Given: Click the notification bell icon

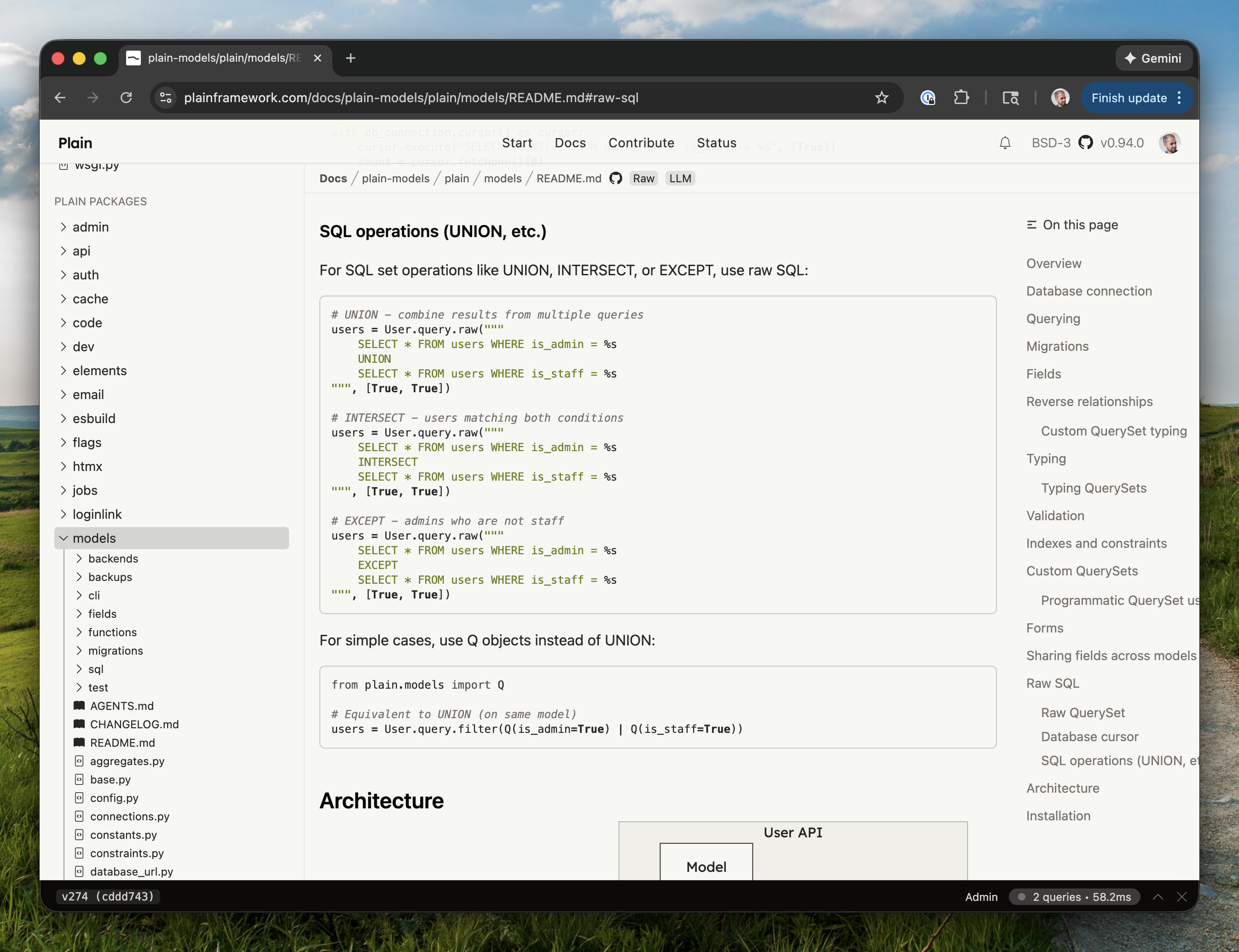Looking at the screenshot, I should (x=1004, y=143).
